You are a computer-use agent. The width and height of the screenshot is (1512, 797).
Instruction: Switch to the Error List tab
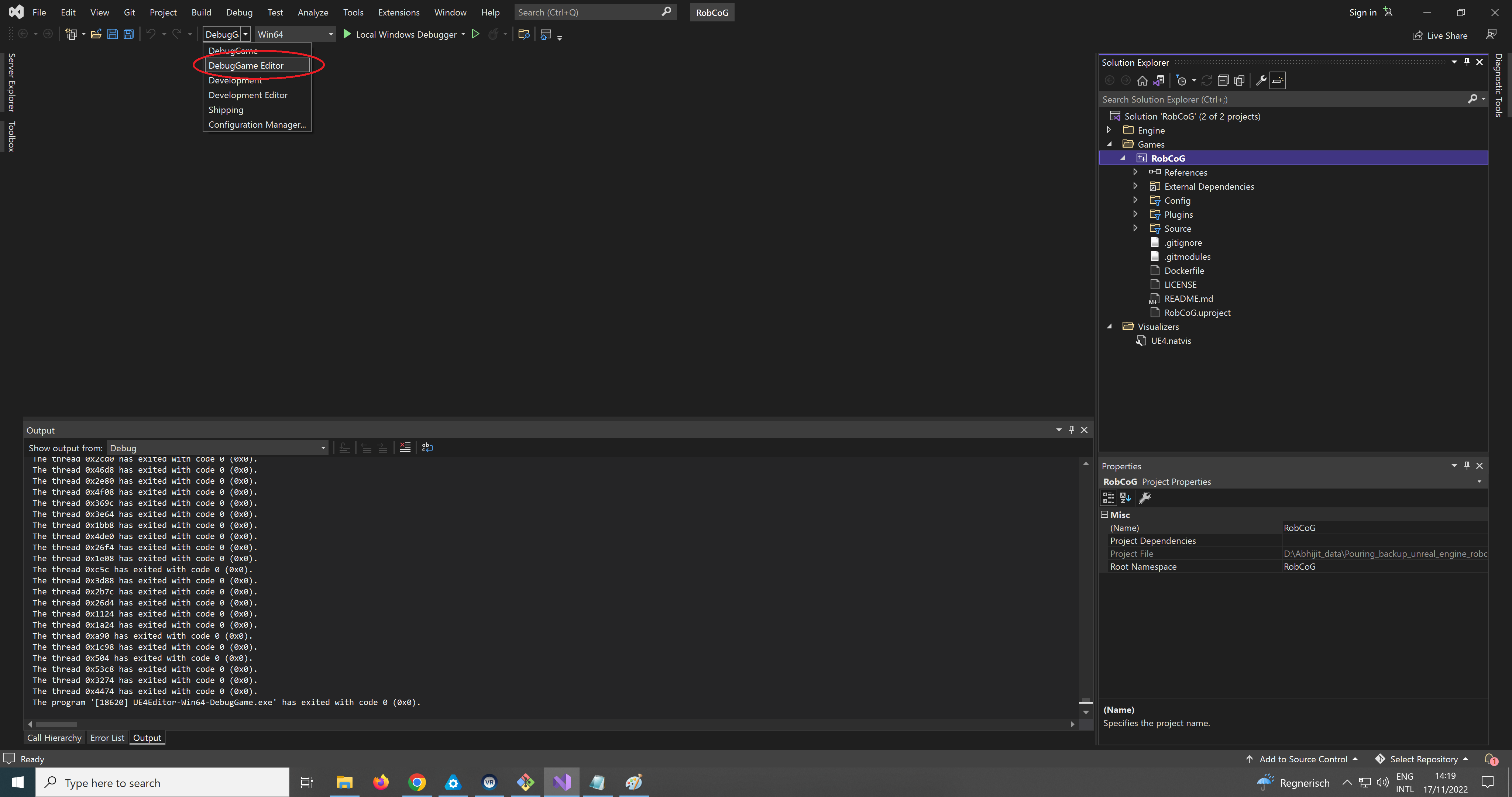click(x=107, y=738)
